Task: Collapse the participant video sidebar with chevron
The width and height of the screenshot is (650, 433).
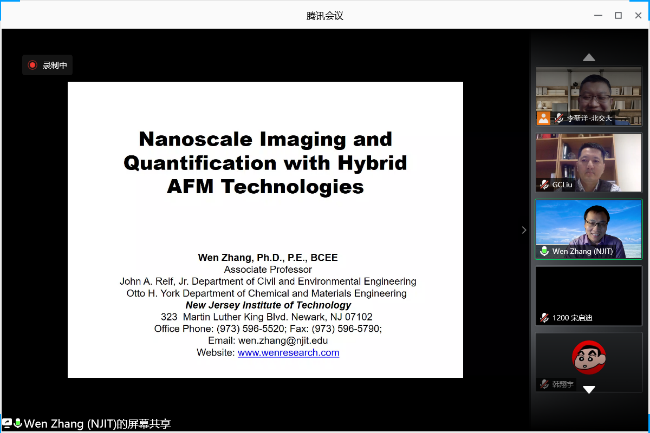Action: pos(523,230)
